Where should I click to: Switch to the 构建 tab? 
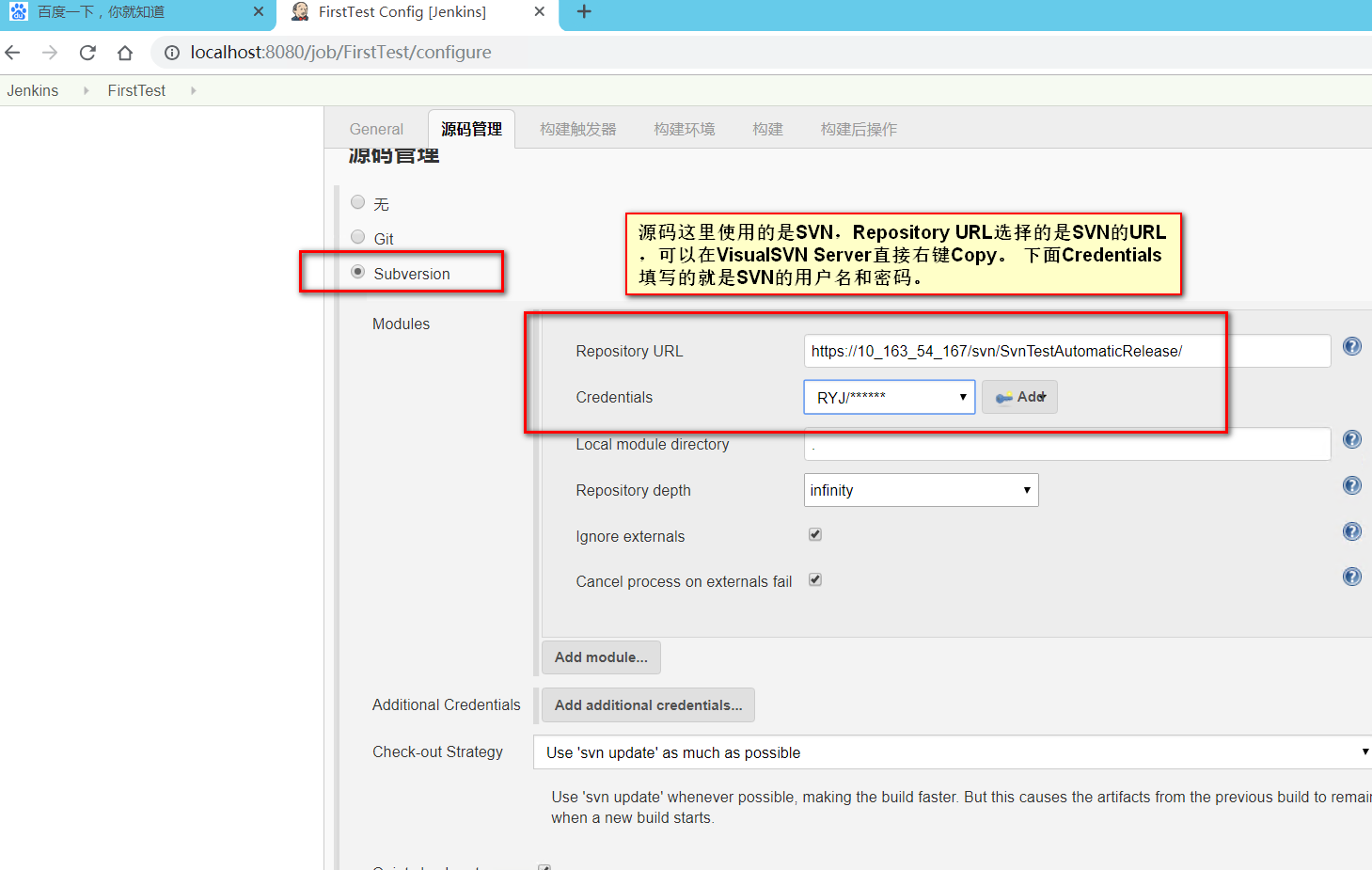pyautogui.click(x=767, y=129)
